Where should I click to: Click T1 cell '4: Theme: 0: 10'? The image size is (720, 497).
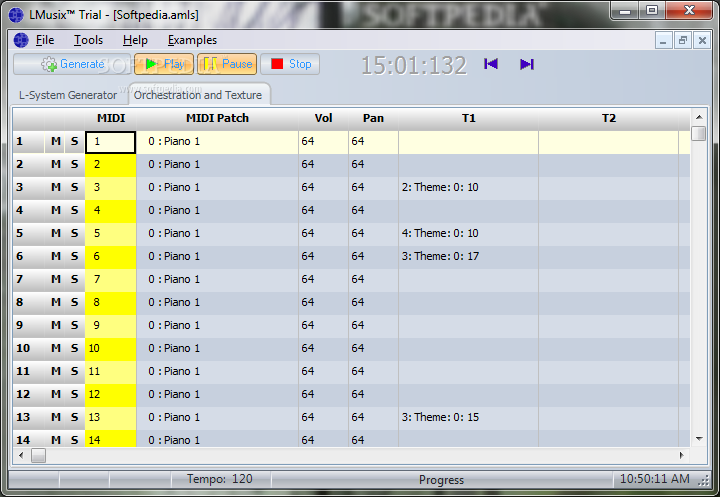[468, 234]
